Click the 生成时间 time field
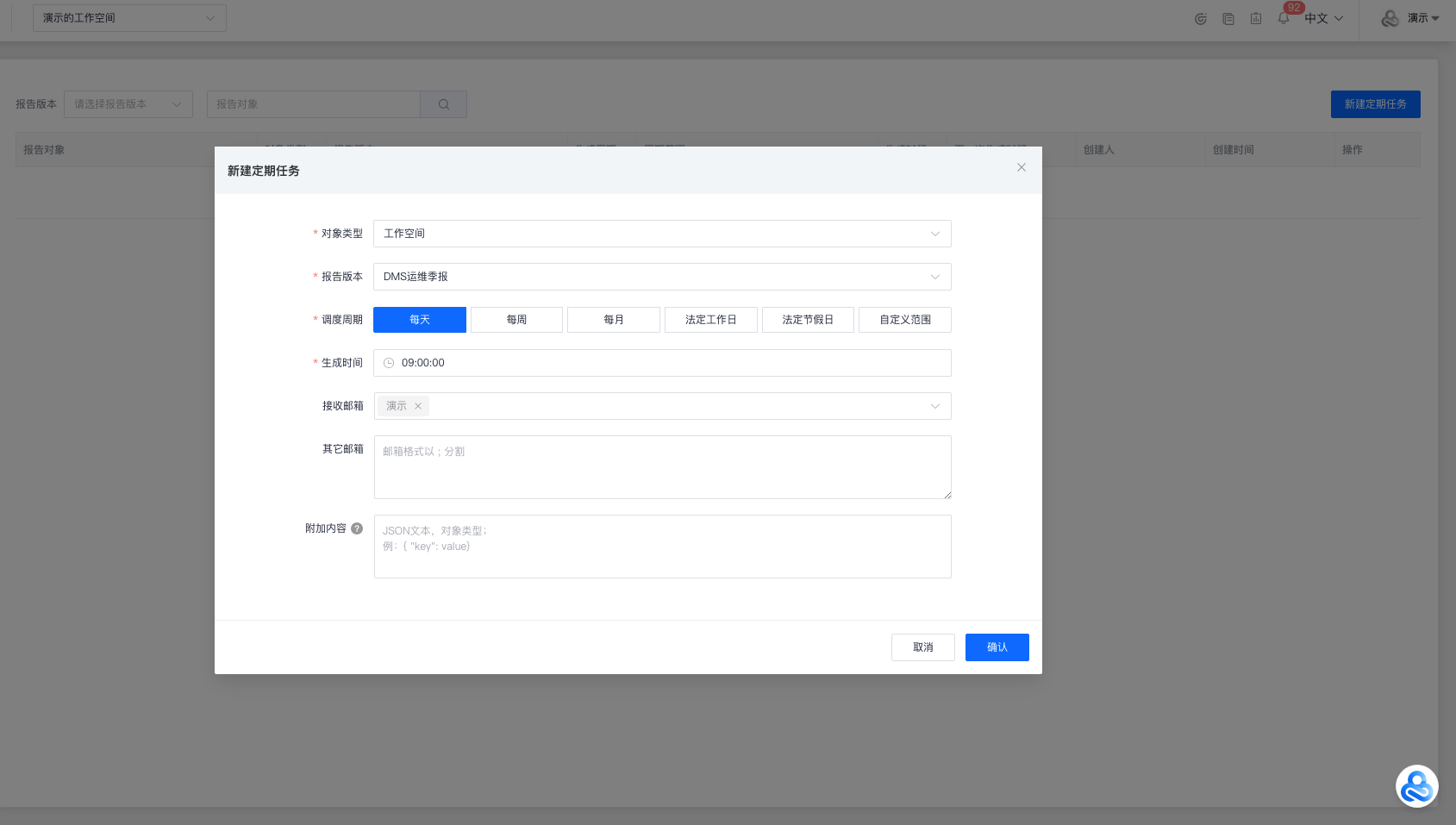1456x825 pixels. click(x=662, y=363)
